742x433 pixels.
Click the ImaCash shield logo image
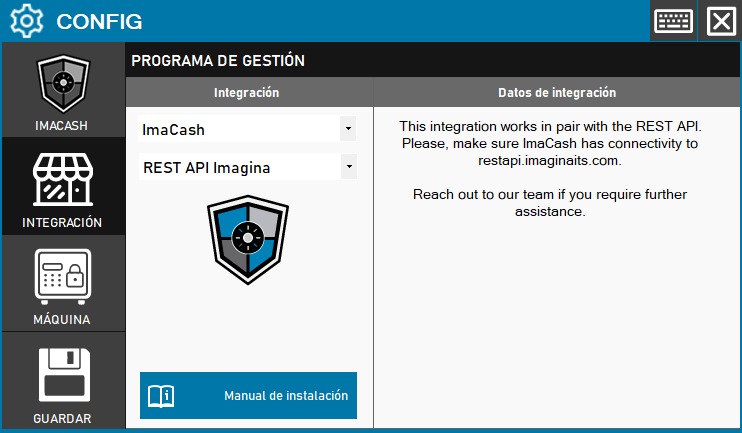[247, 241]
